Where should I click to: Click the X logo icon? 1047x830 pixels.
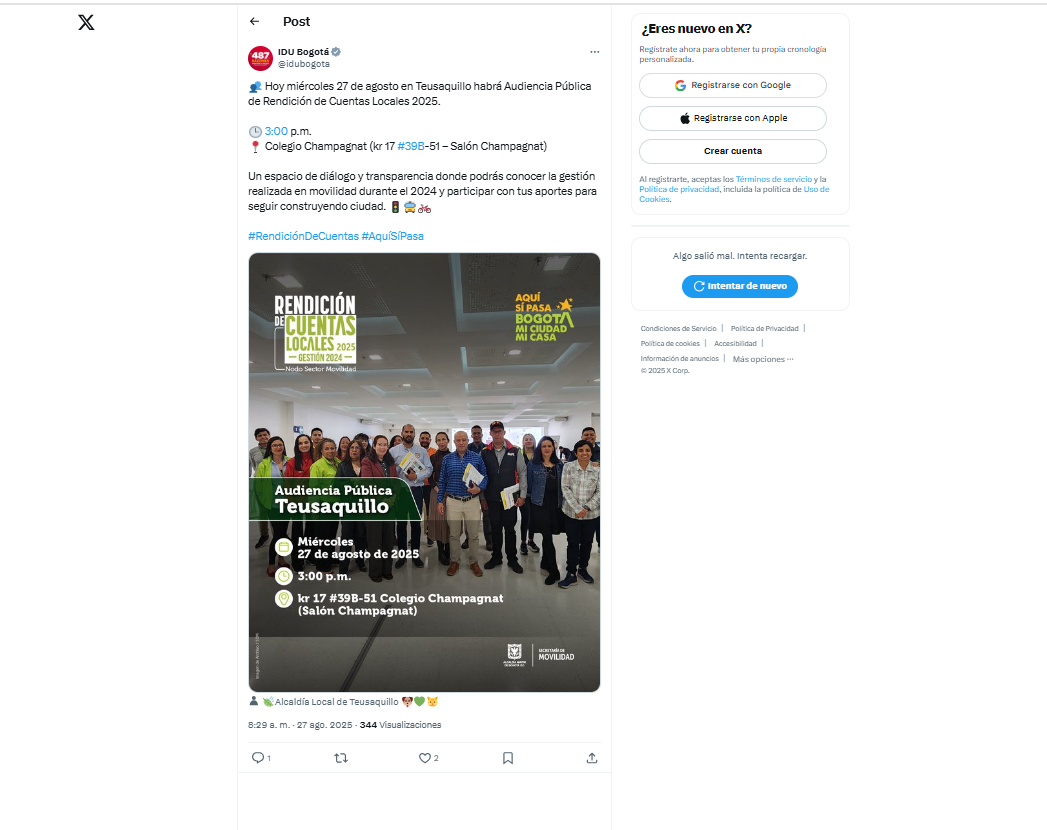pos(86,23)
